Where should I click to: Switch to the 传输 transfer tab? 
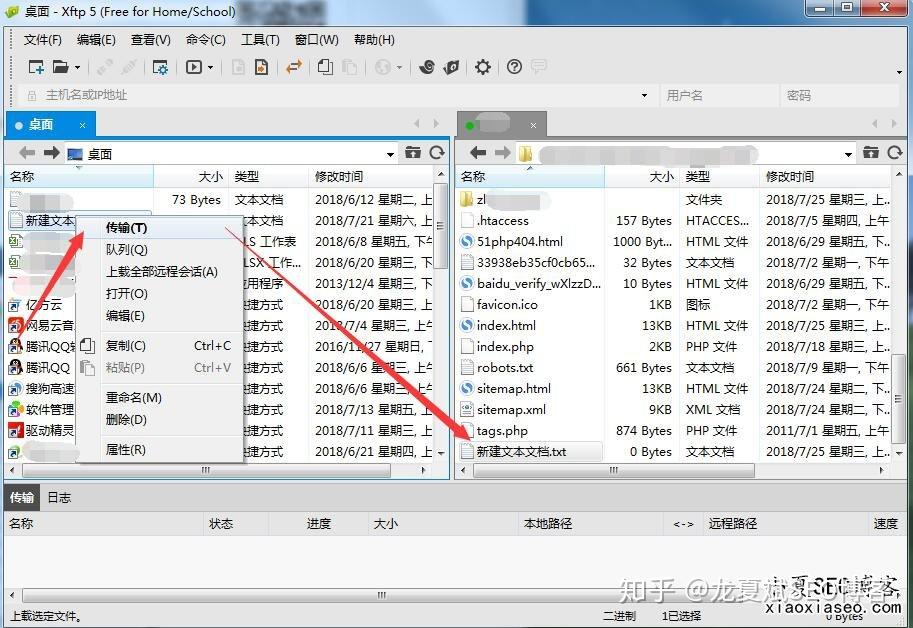22,498
